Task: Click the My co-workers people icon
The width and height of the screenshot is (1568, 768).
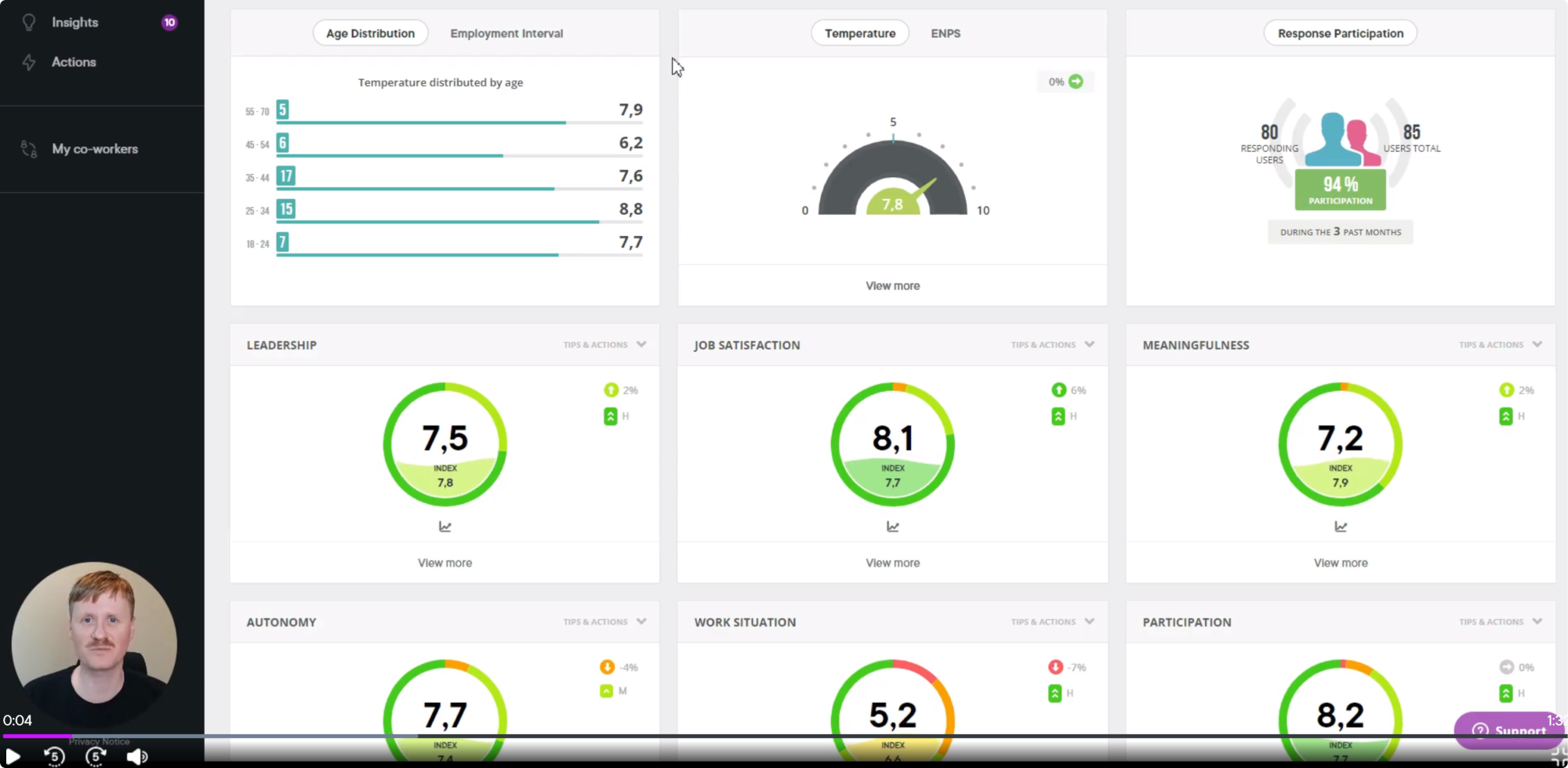Action: [29, 149]
